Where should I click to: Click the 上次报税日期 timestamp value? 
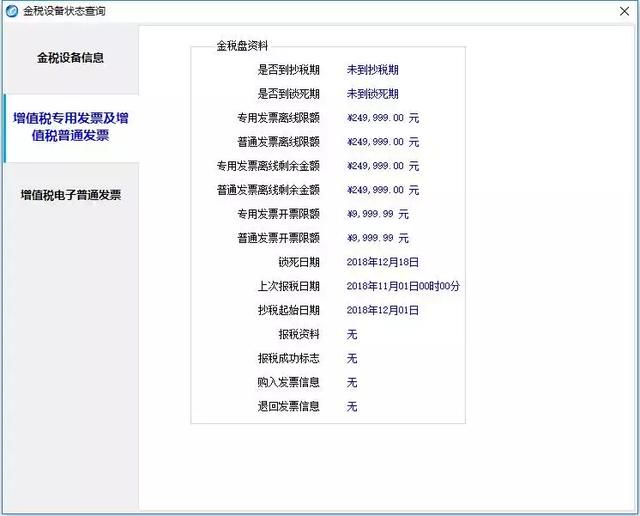[x=403, y=286]
